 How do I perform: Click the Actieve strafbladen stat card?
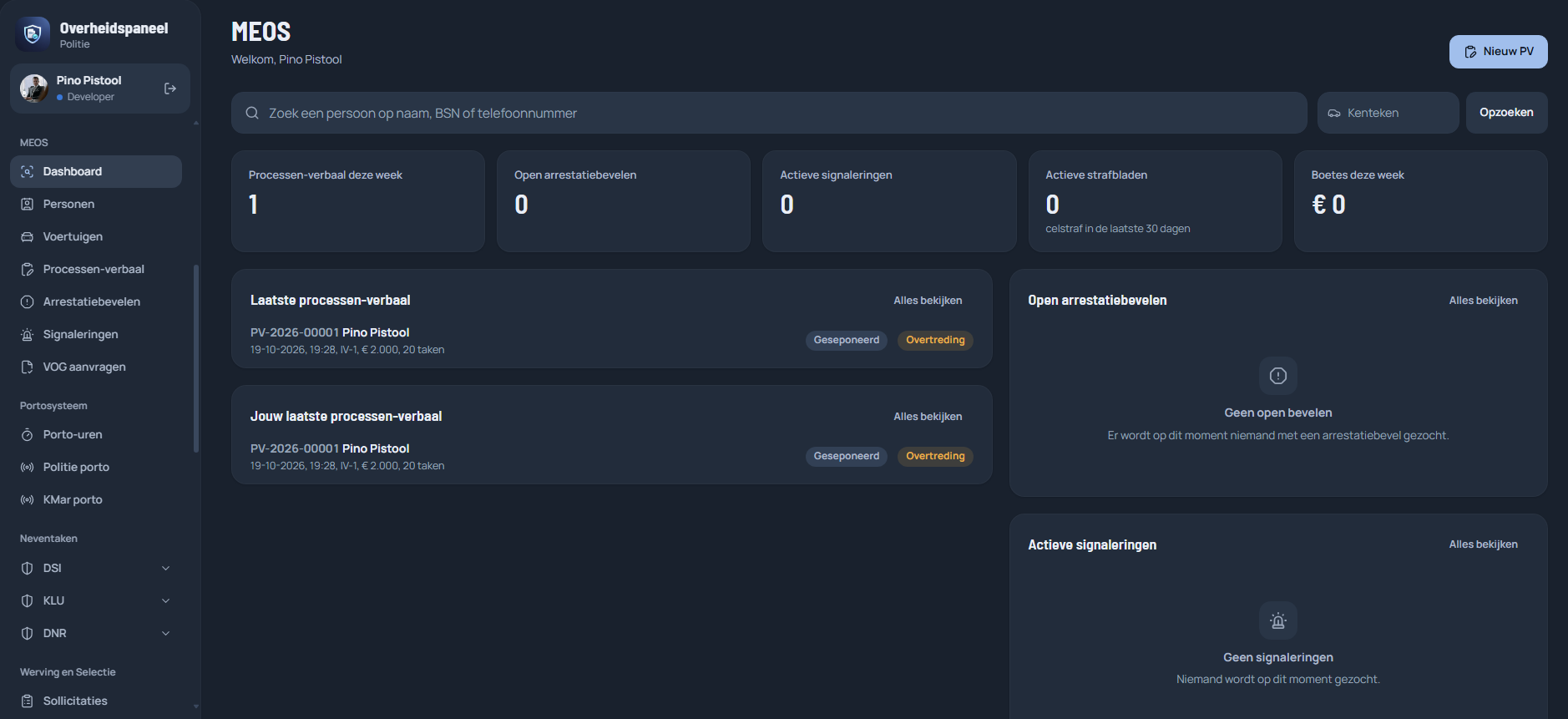coord(1155,201)
